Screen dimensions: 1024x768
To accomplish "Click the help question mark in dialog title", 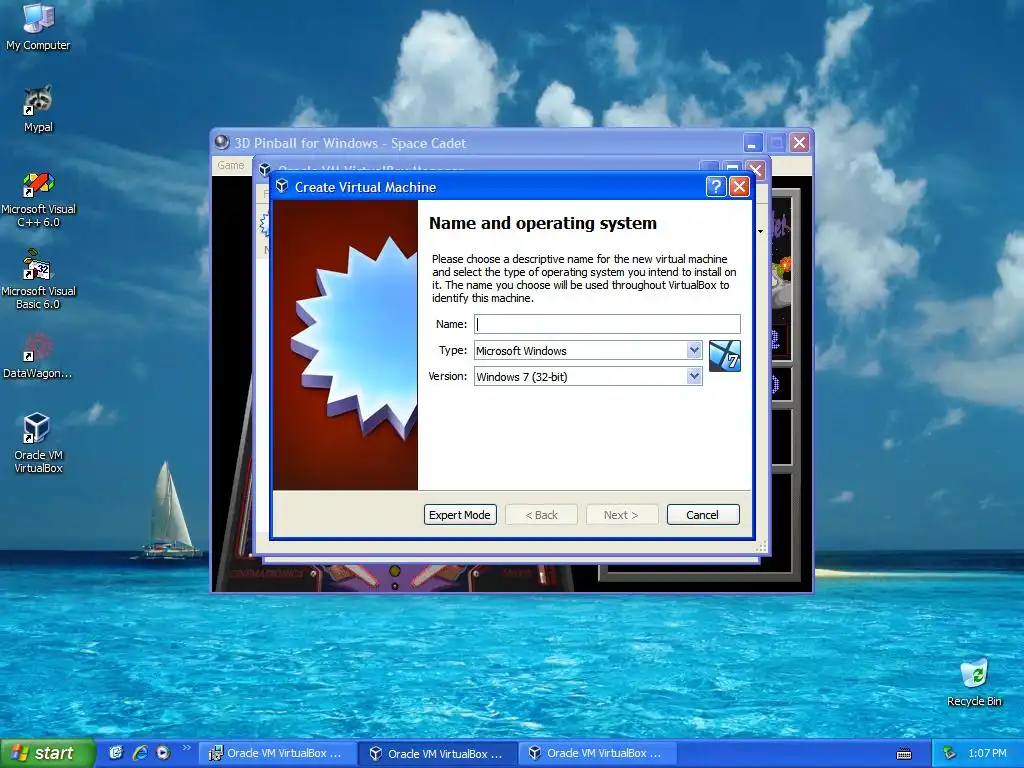I will (x=715, y=187).
